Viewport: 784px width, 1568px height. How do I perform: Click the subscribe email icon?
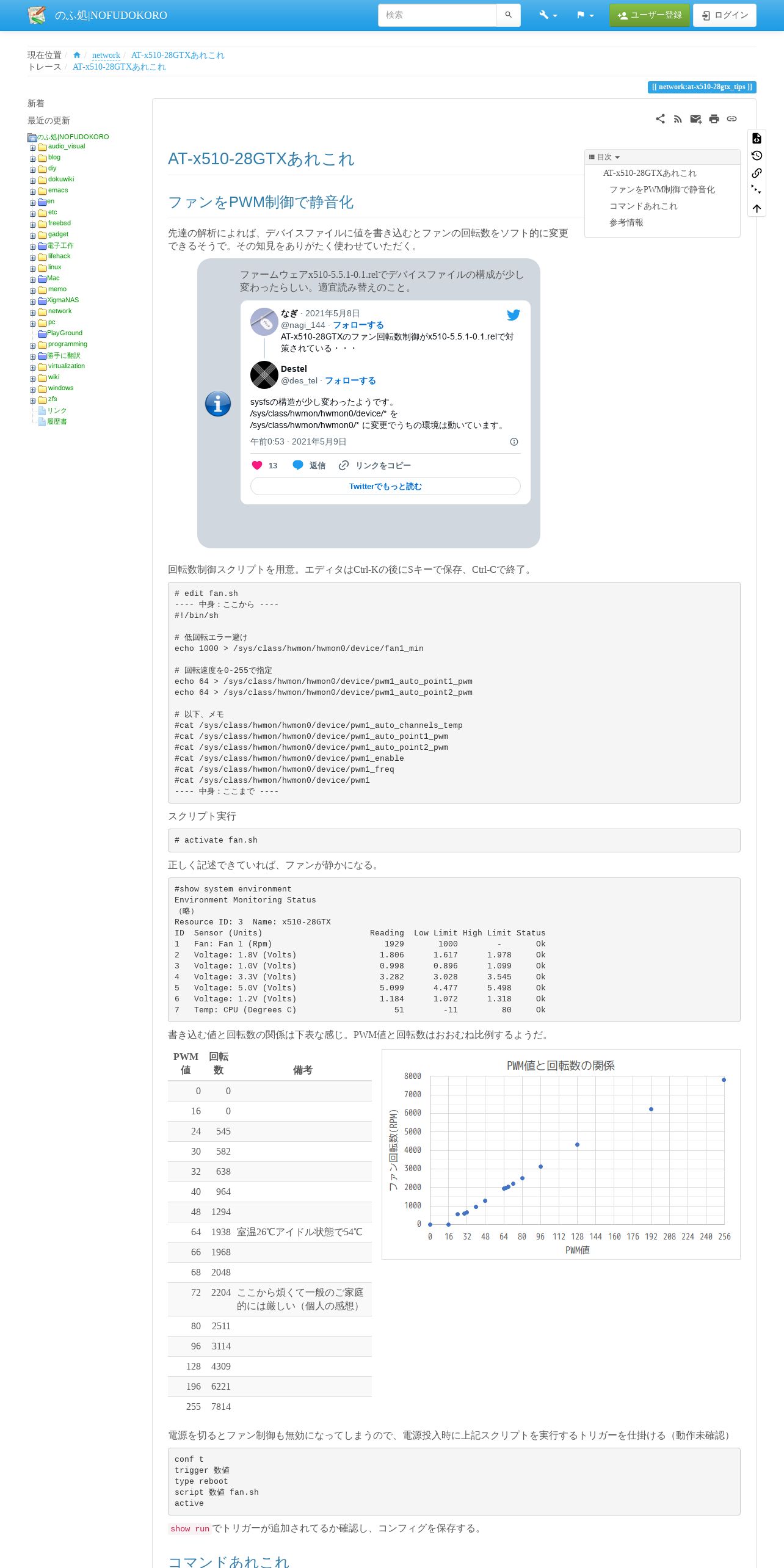pos(695,119)
